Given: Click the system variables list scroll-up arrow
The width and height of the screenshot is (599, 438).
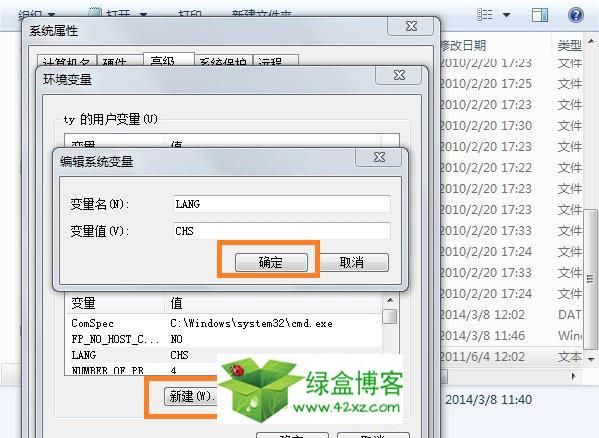Looking at the screenshot, I should tap(390, 300).
